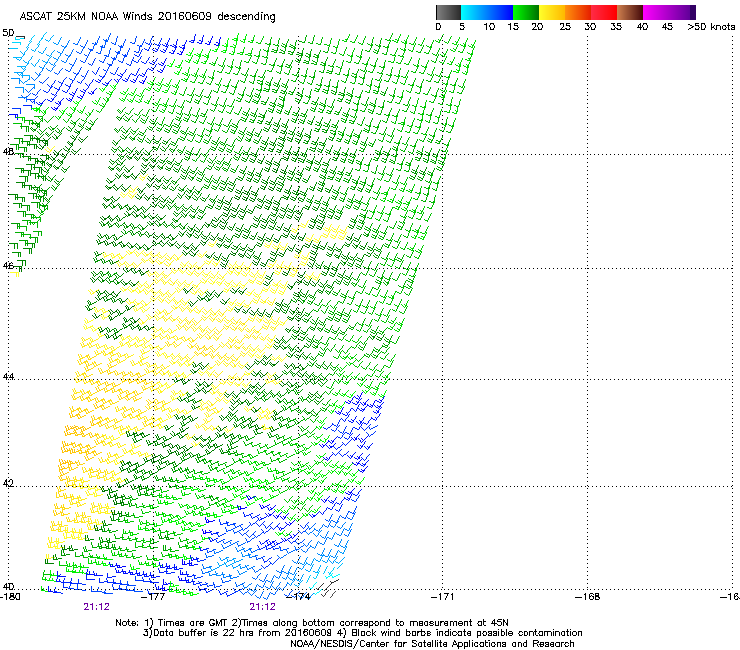Click the longitude label -180
Image resolution: width=740 pixels, height=650 pixels.
10,597
